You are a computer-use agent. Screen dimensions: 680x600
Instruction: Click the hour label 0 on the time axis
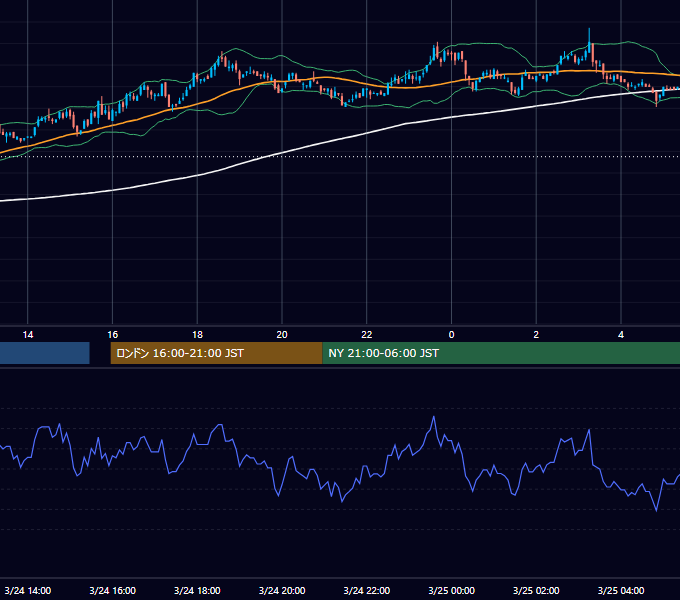pos(451,334)
